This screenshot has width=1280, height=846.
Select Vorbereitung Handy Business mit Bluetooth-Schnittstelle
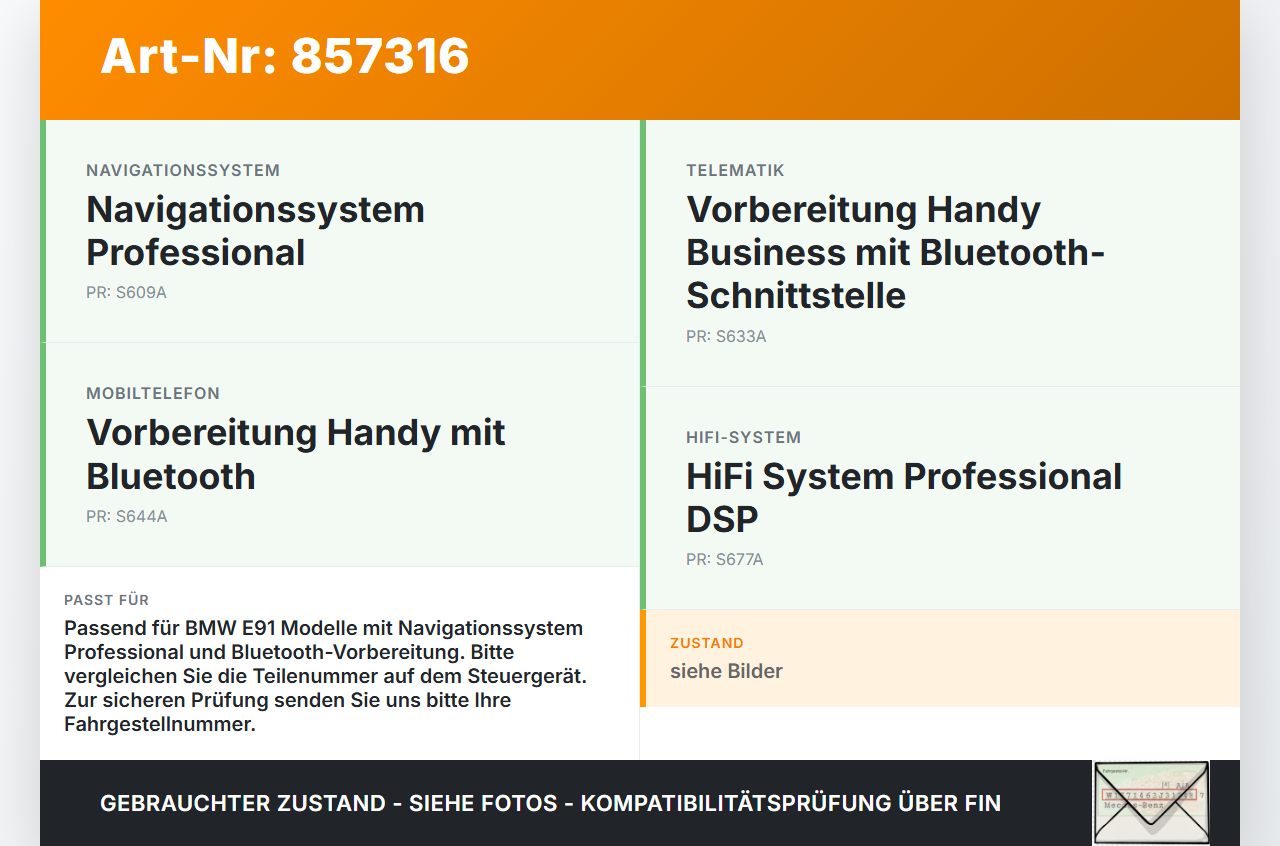tap(895, 252)
